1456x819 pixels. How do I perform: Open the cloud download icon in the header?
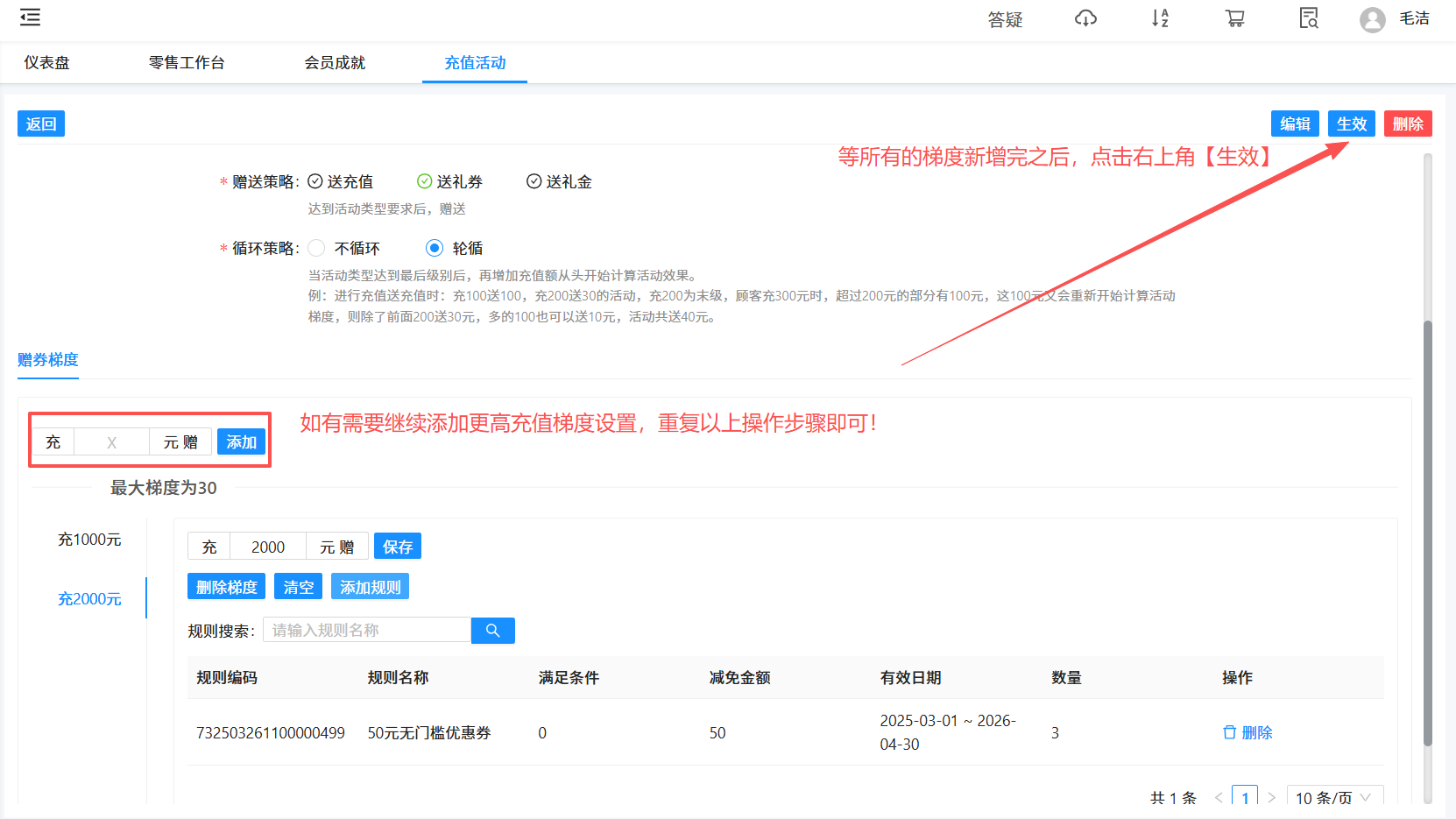coord(1085,18)
